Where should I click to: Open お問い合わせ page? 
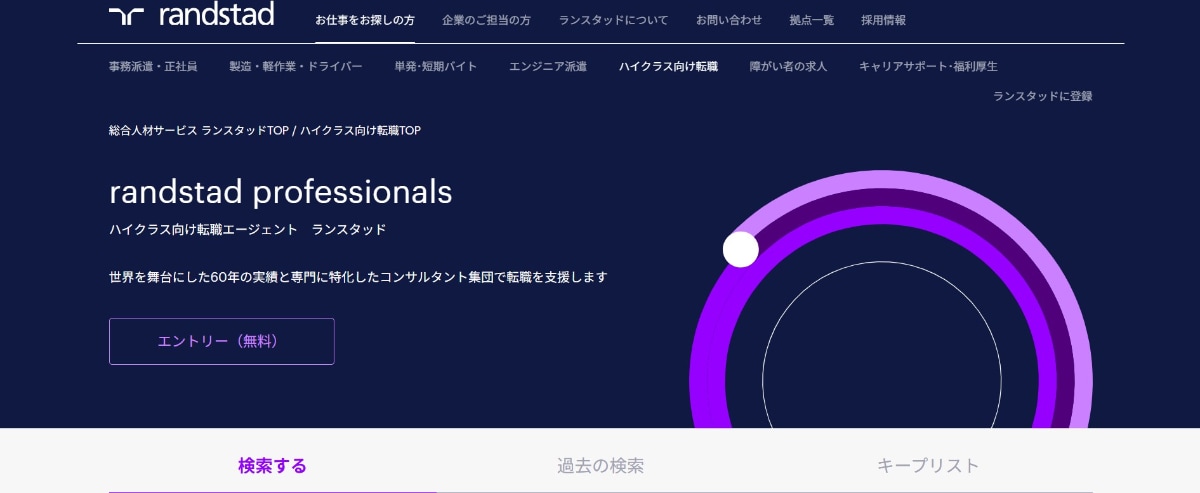coord(729,20)
